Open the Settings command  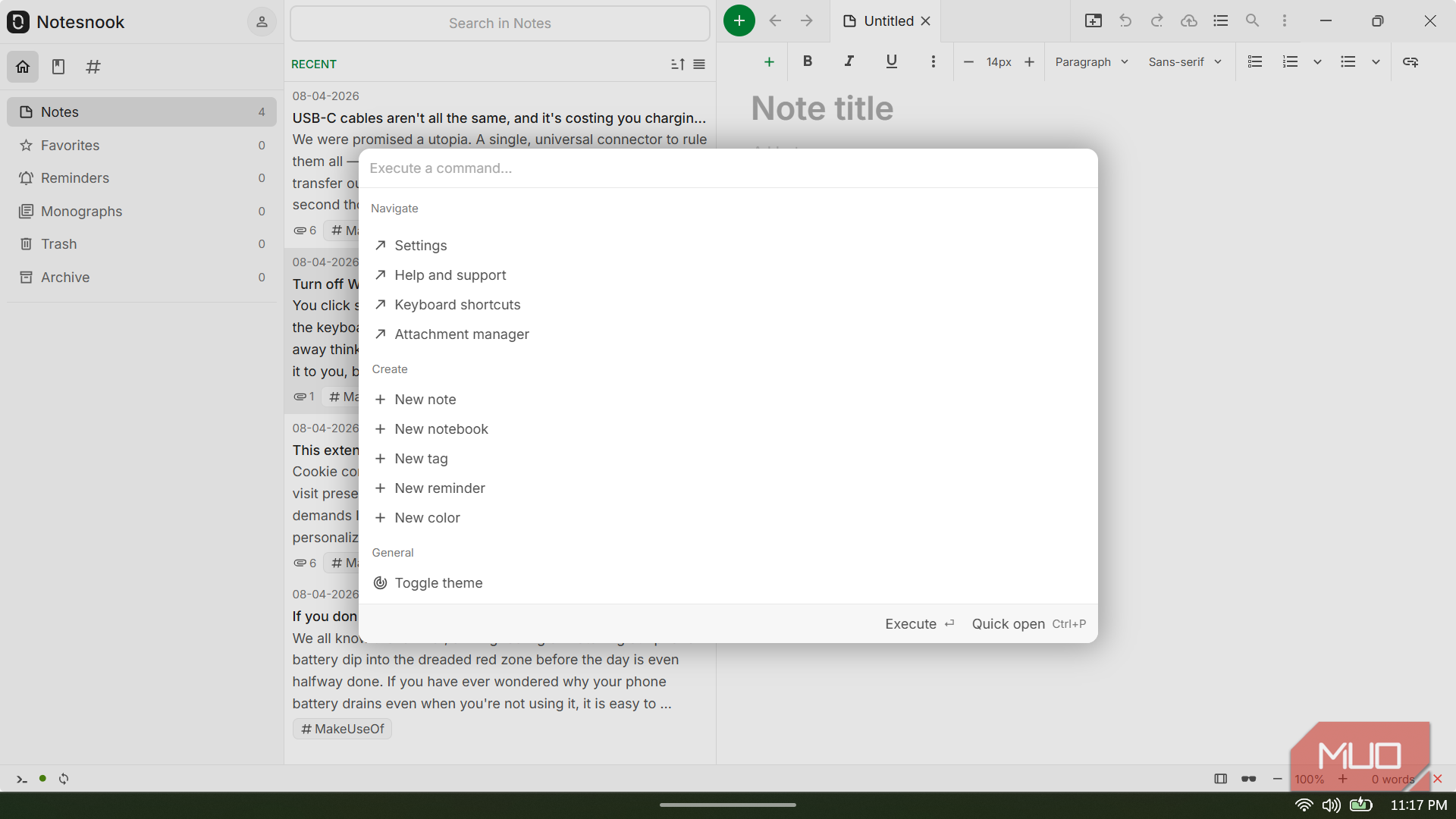pyautogui.click(x=728, y=246)
